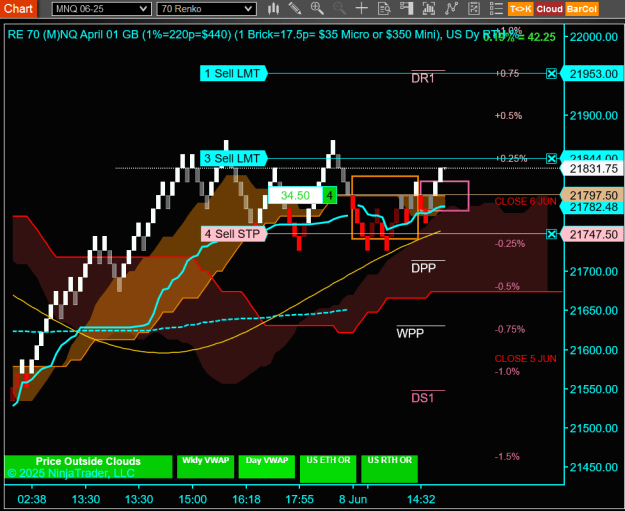Click the 1 Sell LMT order flag
This screenshot has height=511, width=625.
233,73
